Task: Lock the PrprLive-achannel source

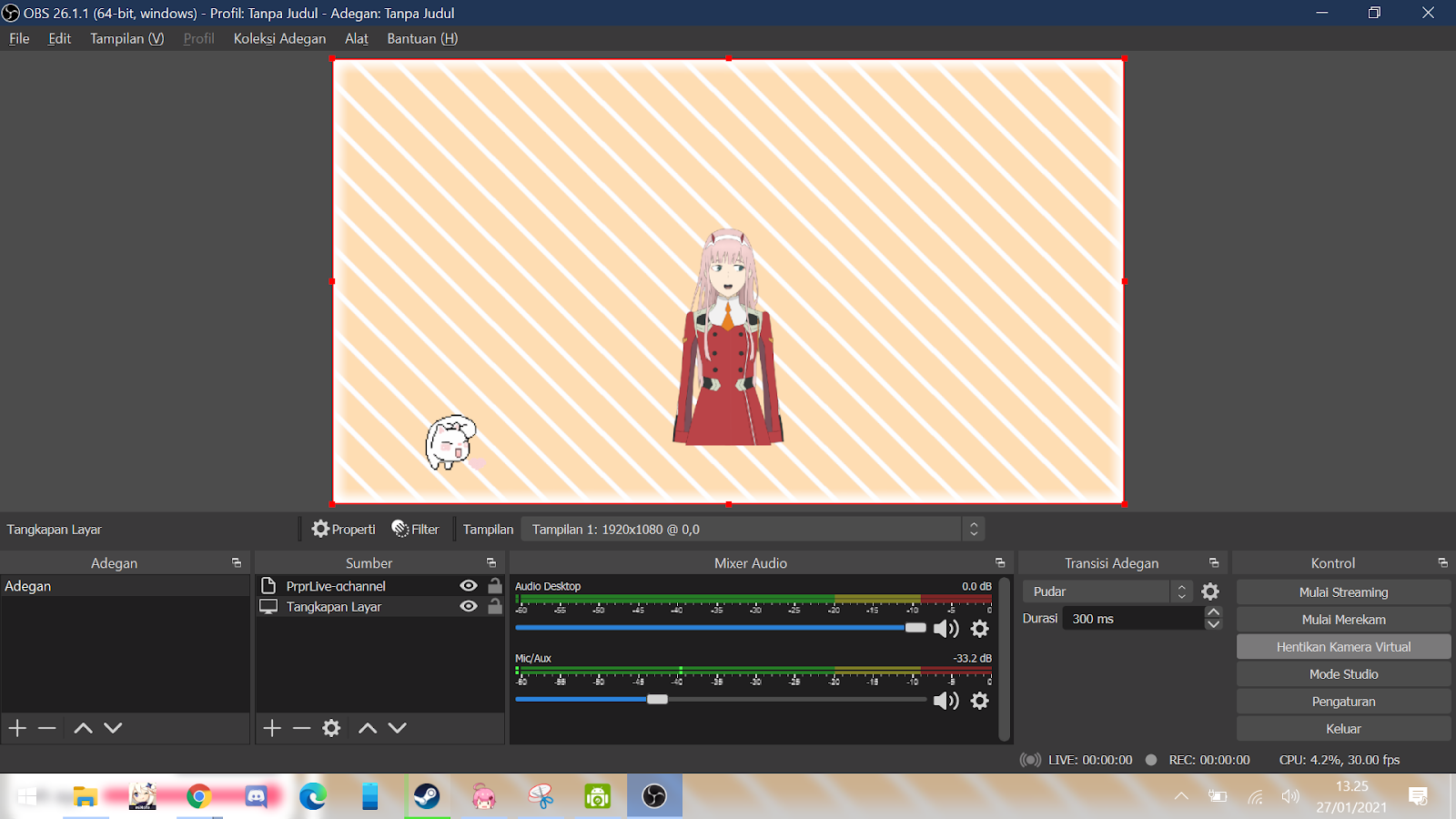Action: tap(495, 586)
